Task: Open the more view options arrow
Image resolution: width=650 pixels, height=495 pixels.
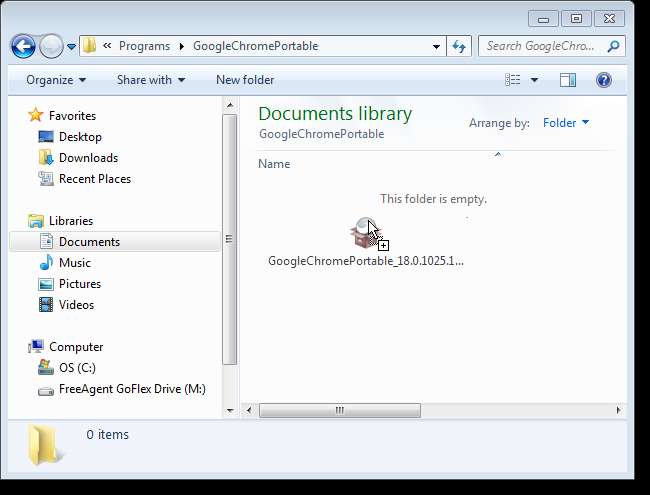Action: (534, 80)
